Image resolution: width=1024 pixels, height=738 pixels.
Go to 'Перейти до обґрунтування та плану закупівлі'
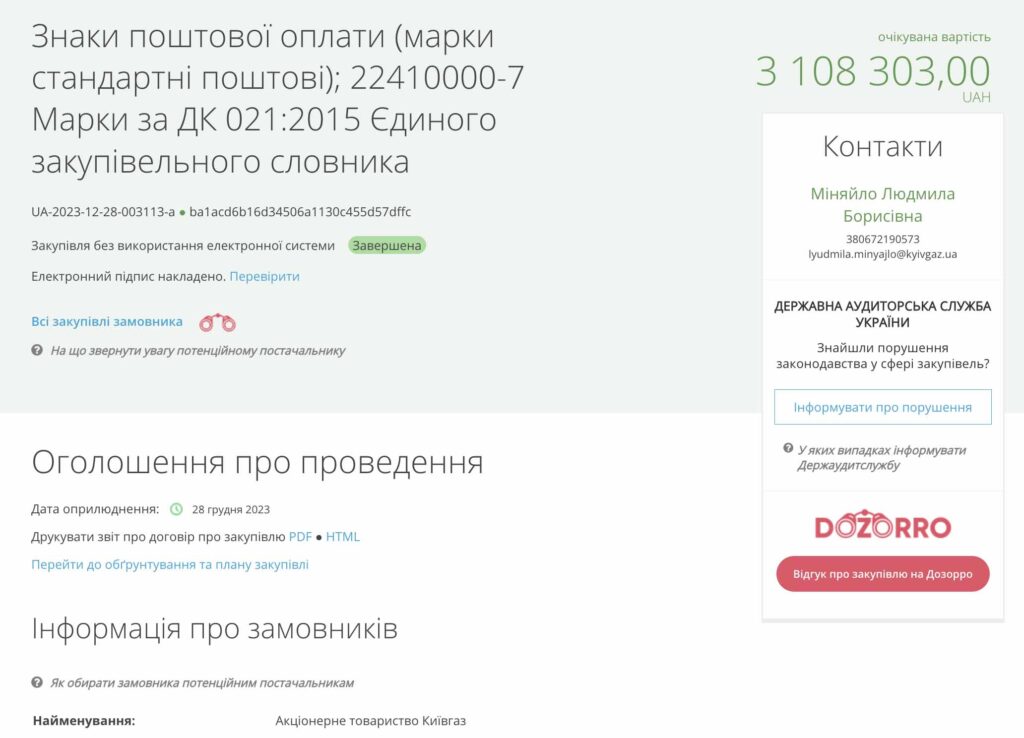170,564
